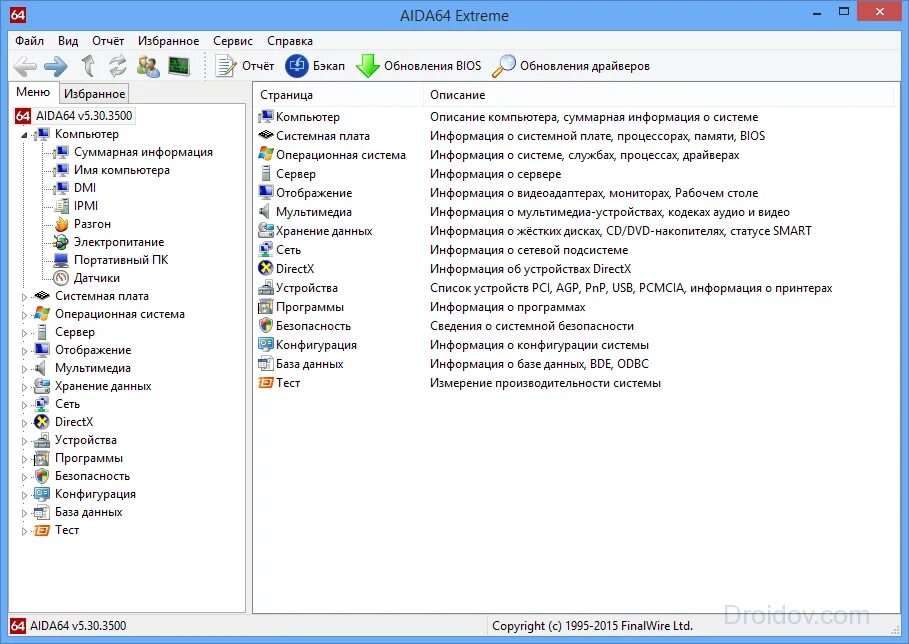Expand Системная плата tree node

coord(24,296)
